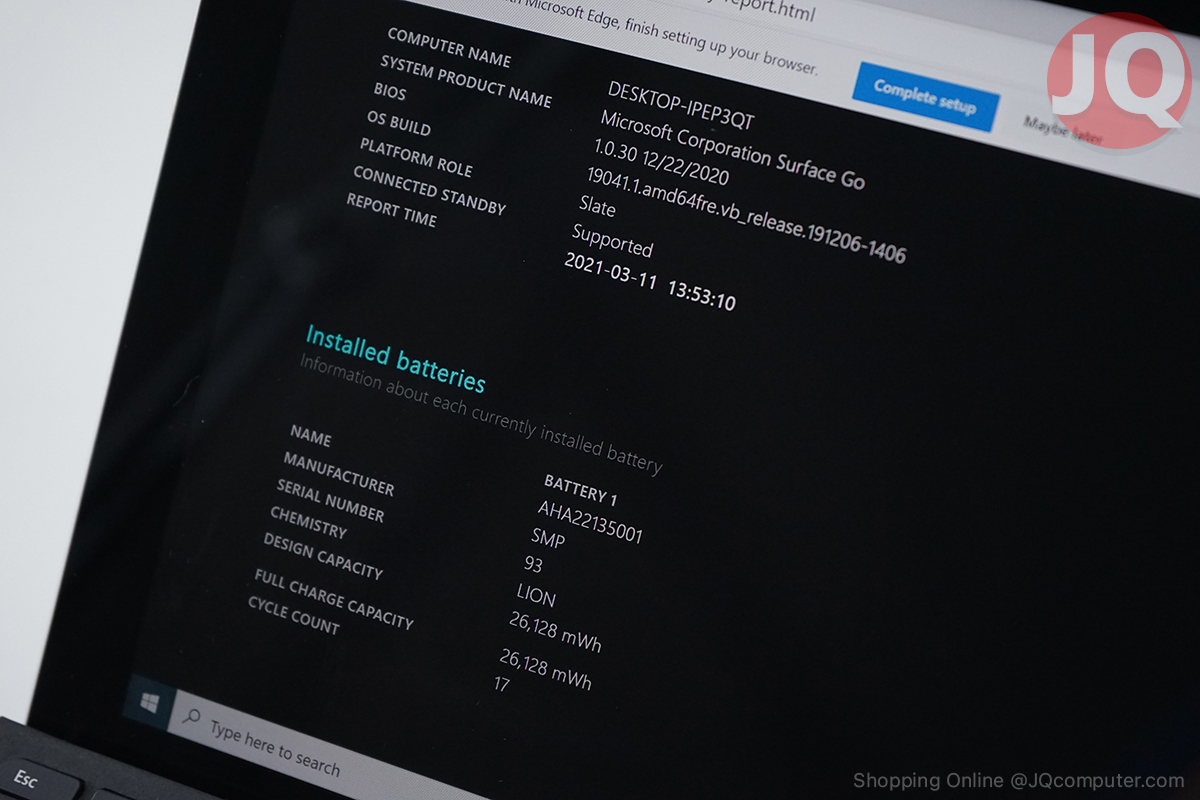
Task: Select the OS build string 19041.1.amd64fre
Action: pyautogui.click(x=746, y=216)
